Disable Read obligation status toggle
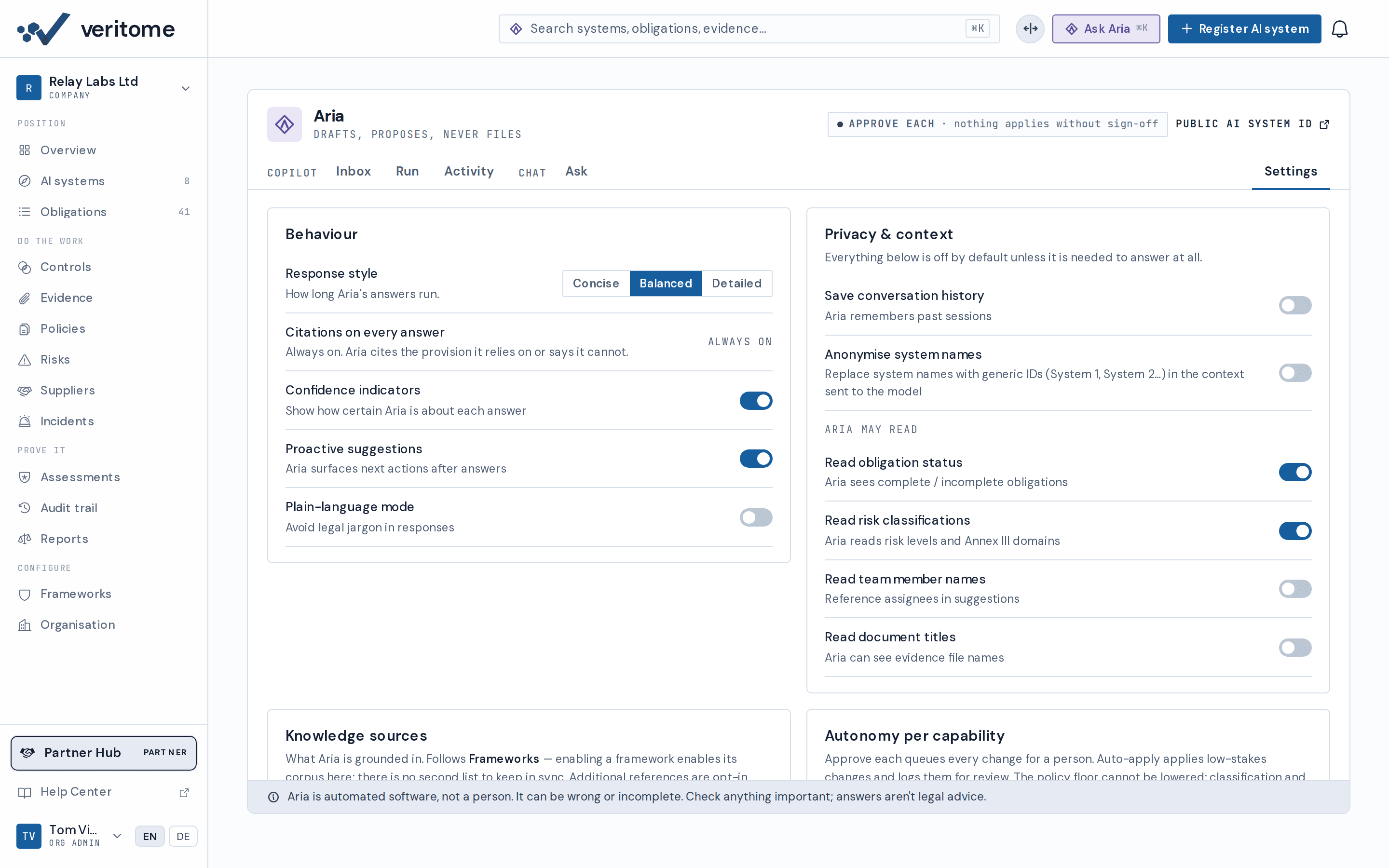1389x868 pixels. pyautogui.click(x=1295, y=472)
